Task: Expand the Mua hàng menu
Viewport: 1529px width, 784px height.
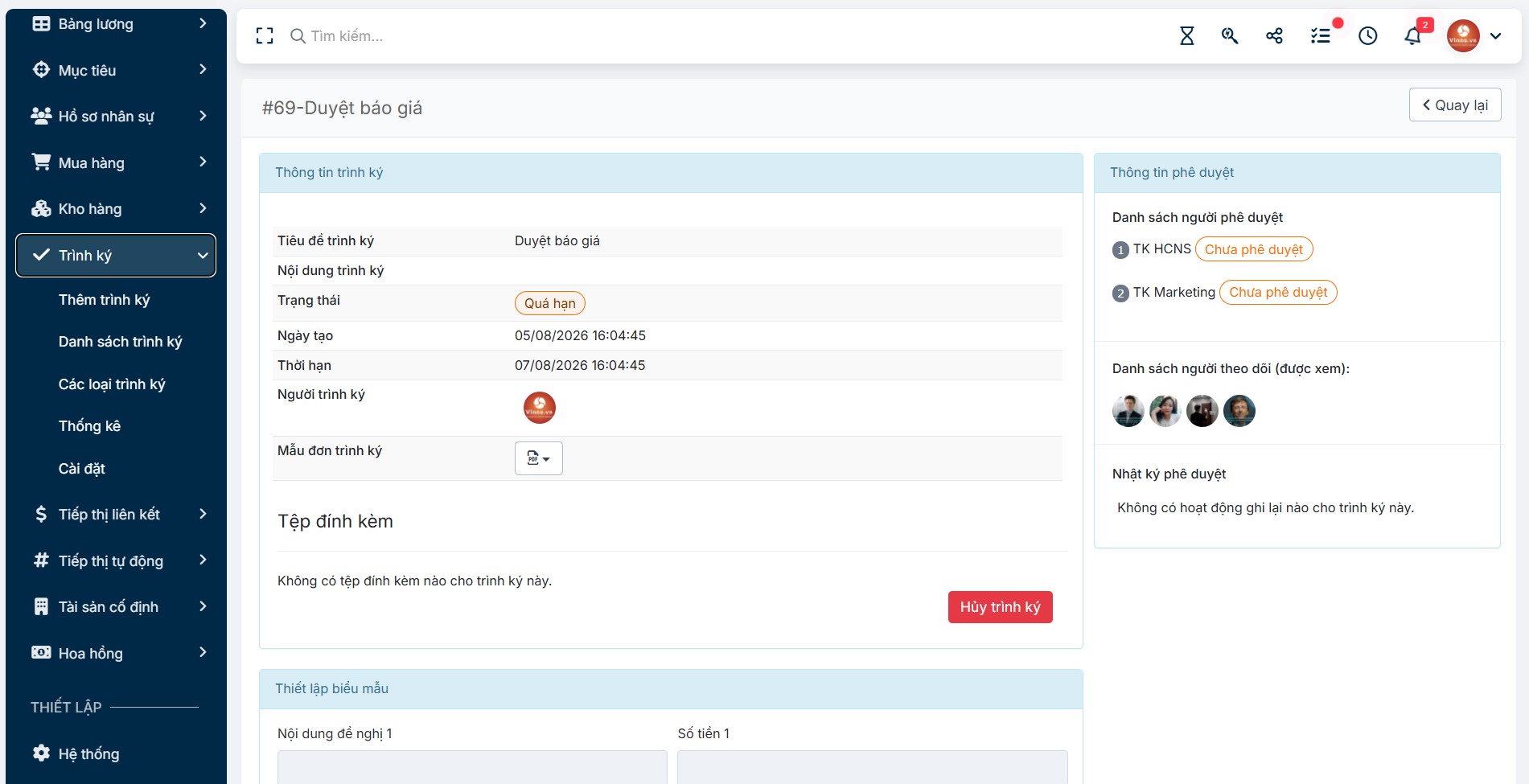Action: click(116, 162)
